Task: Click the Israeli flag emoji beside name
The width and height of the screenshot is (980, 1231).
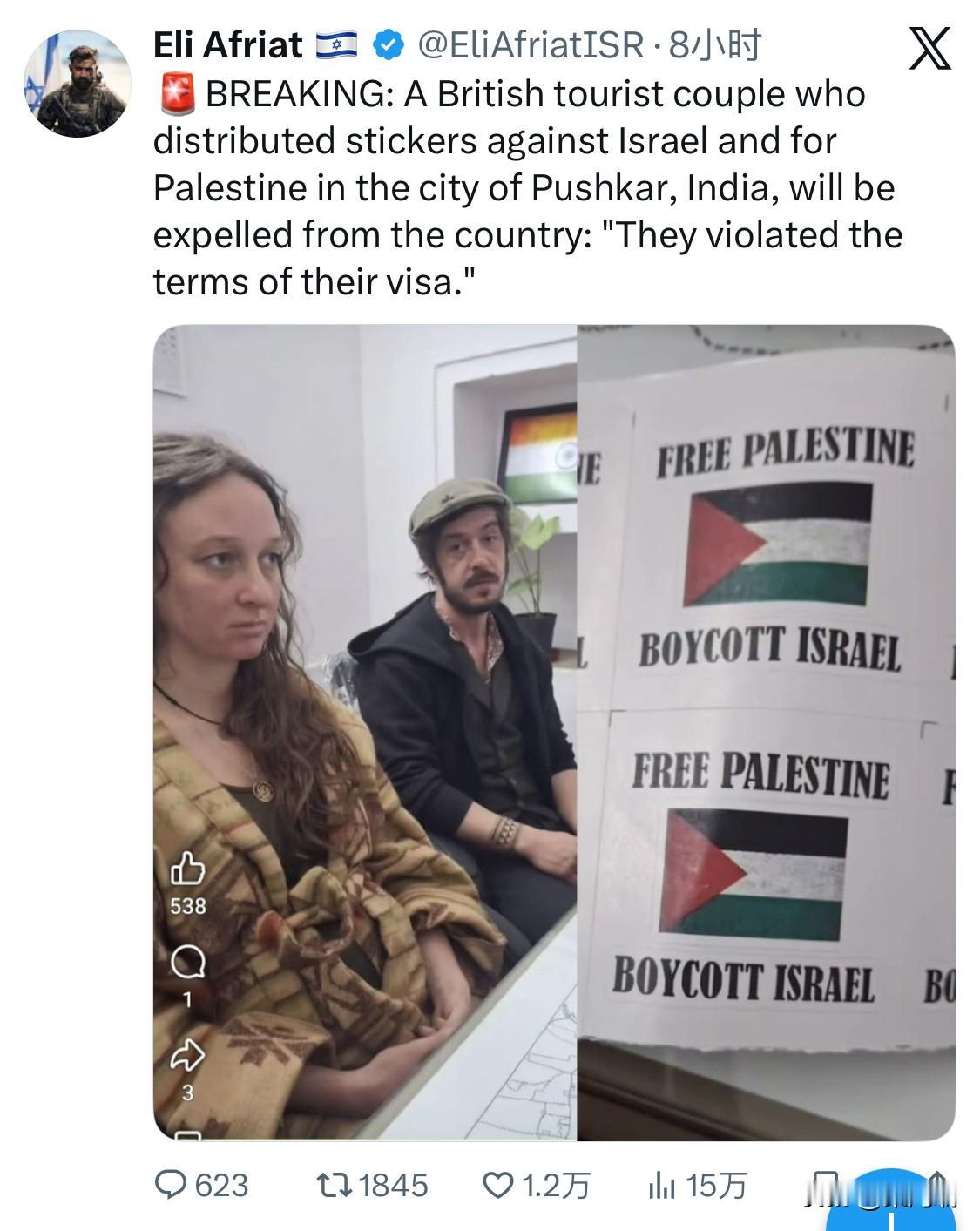Action: 336,44
